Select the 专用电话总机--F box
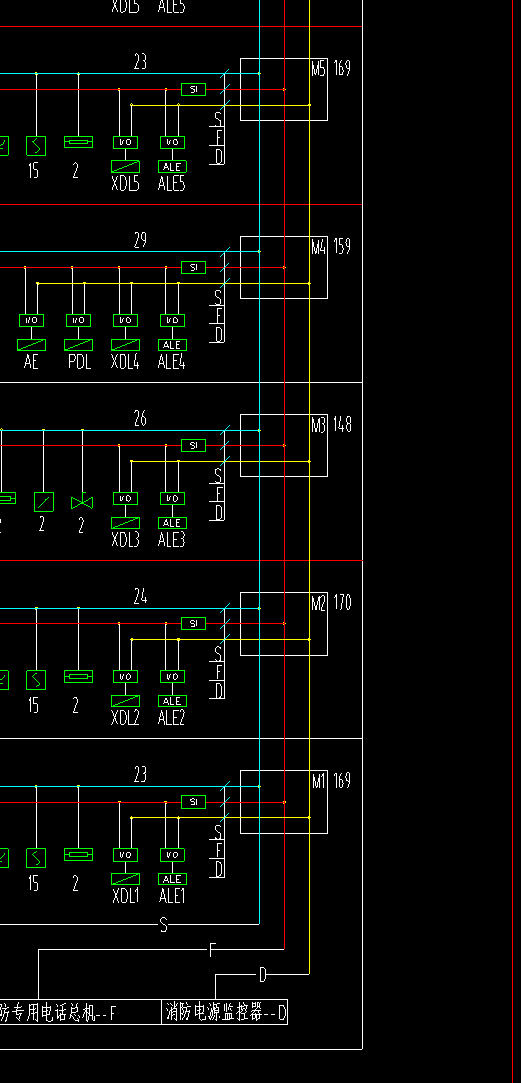 click(x=81, y=1013)
